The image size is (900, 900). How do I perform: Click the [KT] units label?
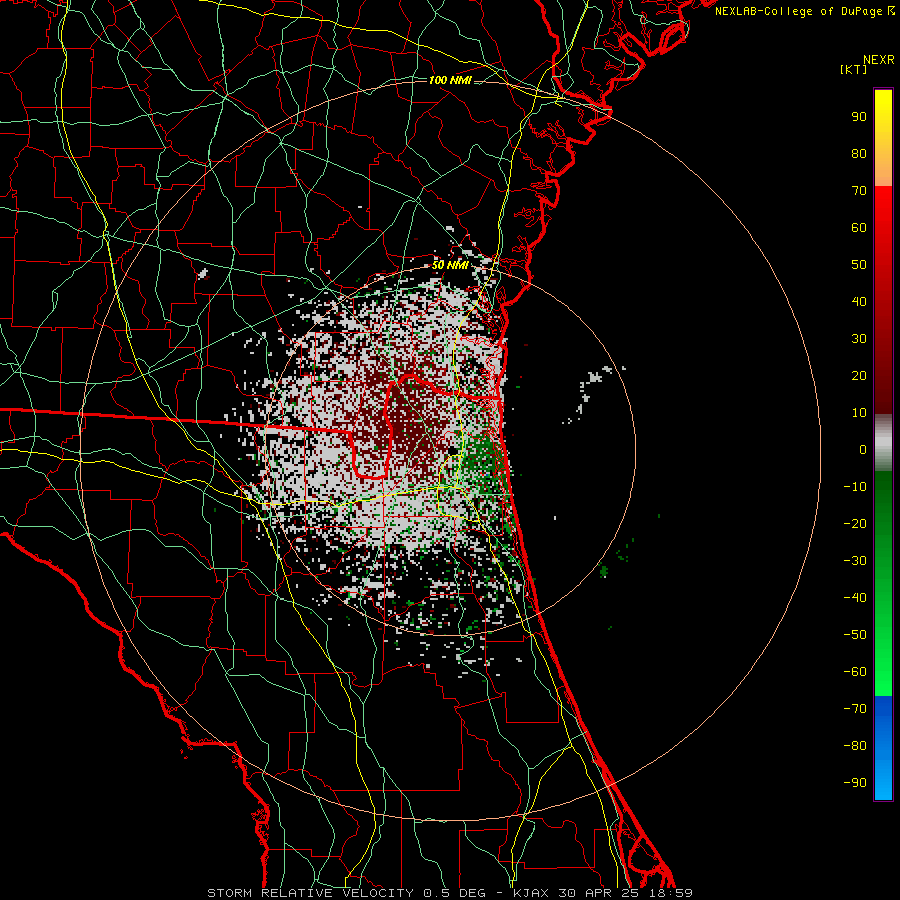pos(854,69)
